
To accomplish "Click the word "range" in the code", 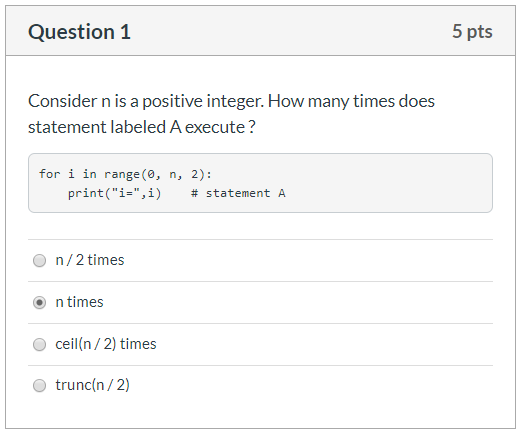I will [122, 174].
